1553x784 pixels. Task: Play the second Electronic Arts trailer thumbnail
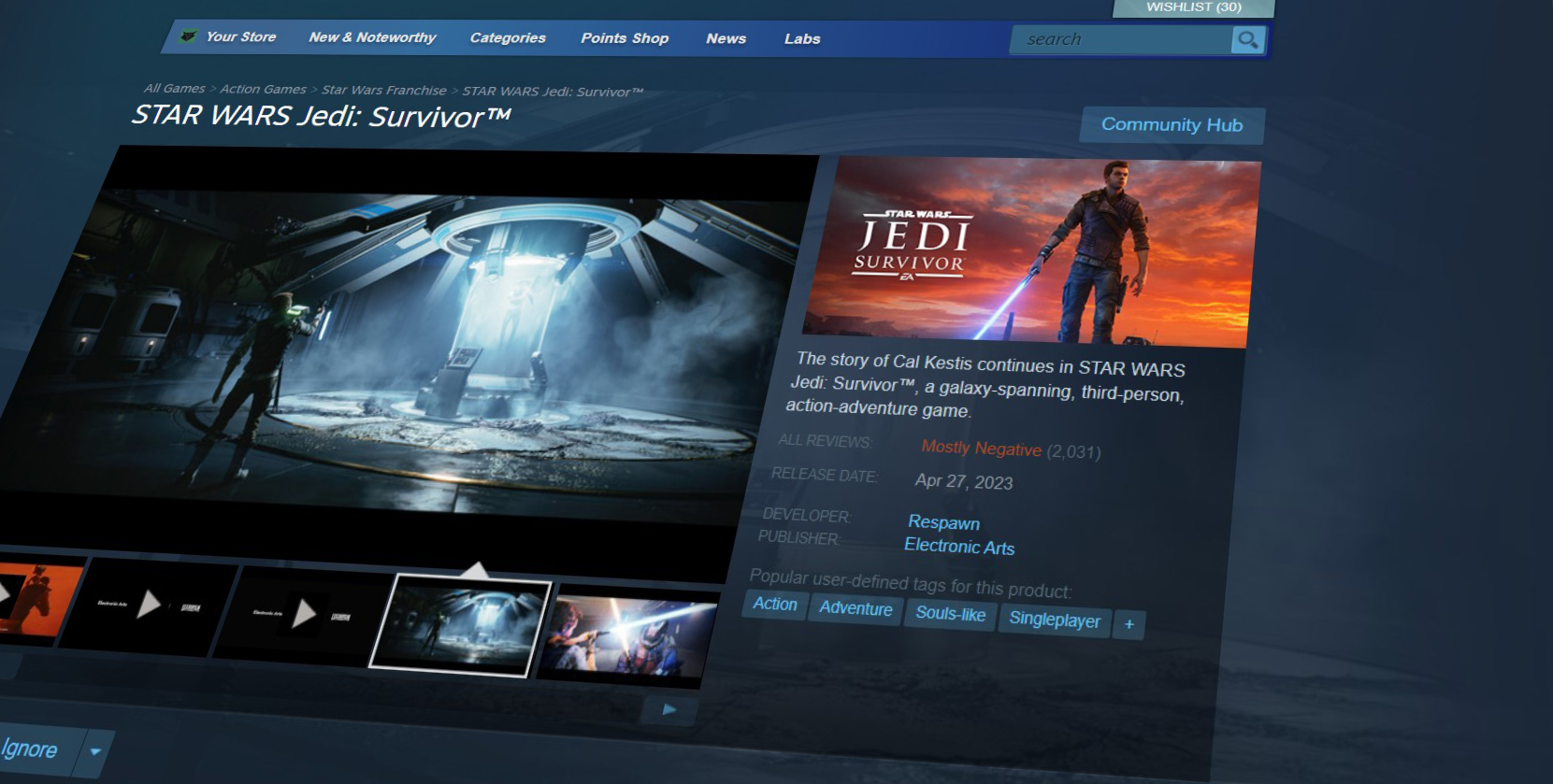[x=148, y=606]
